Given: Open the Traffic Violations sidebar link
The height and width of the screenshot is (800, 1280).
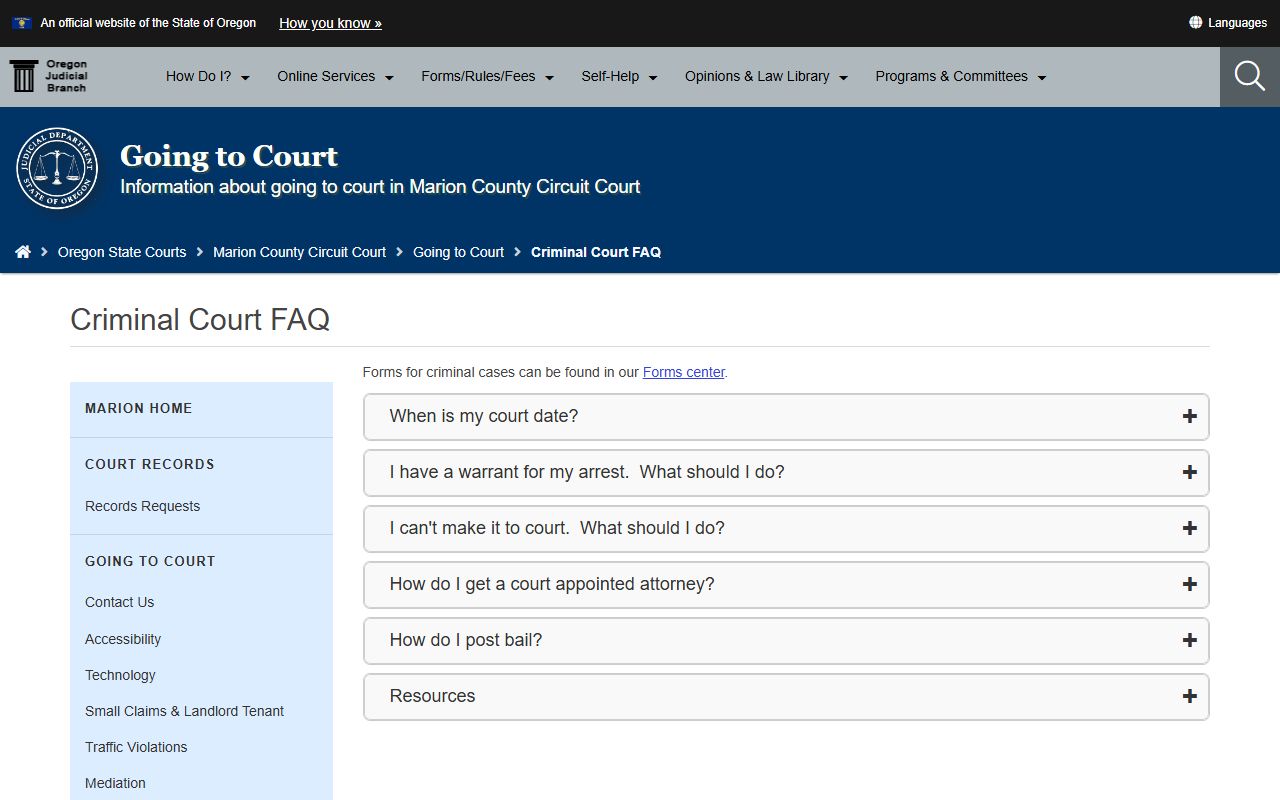Looking at the screenshot, I should 136,747.
